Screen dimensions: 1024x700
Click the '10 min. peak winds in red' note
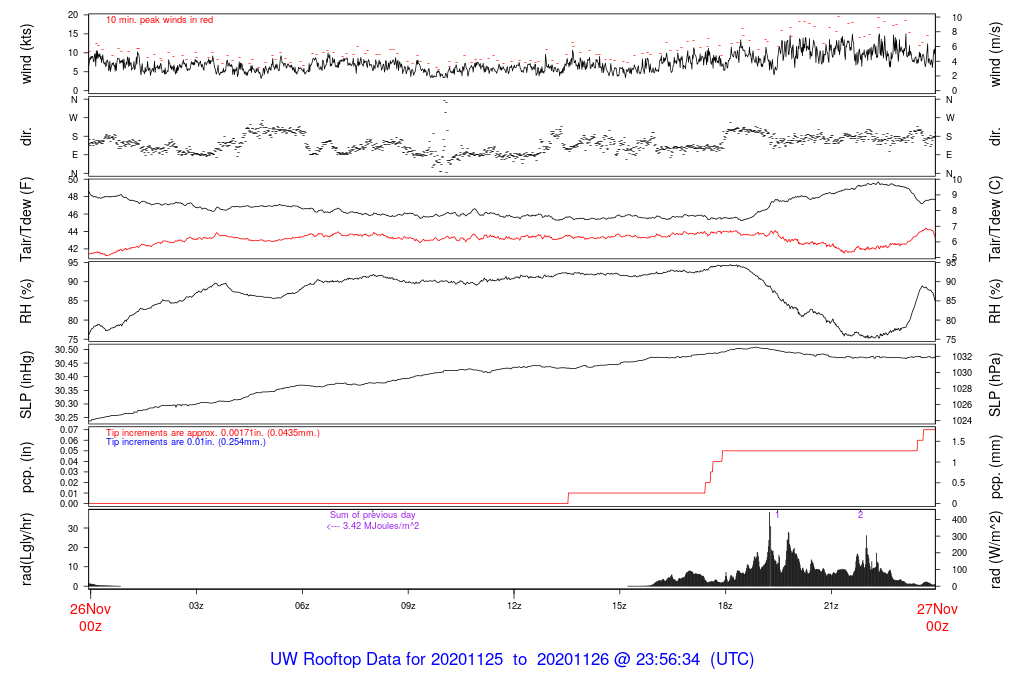click(159, 20)
